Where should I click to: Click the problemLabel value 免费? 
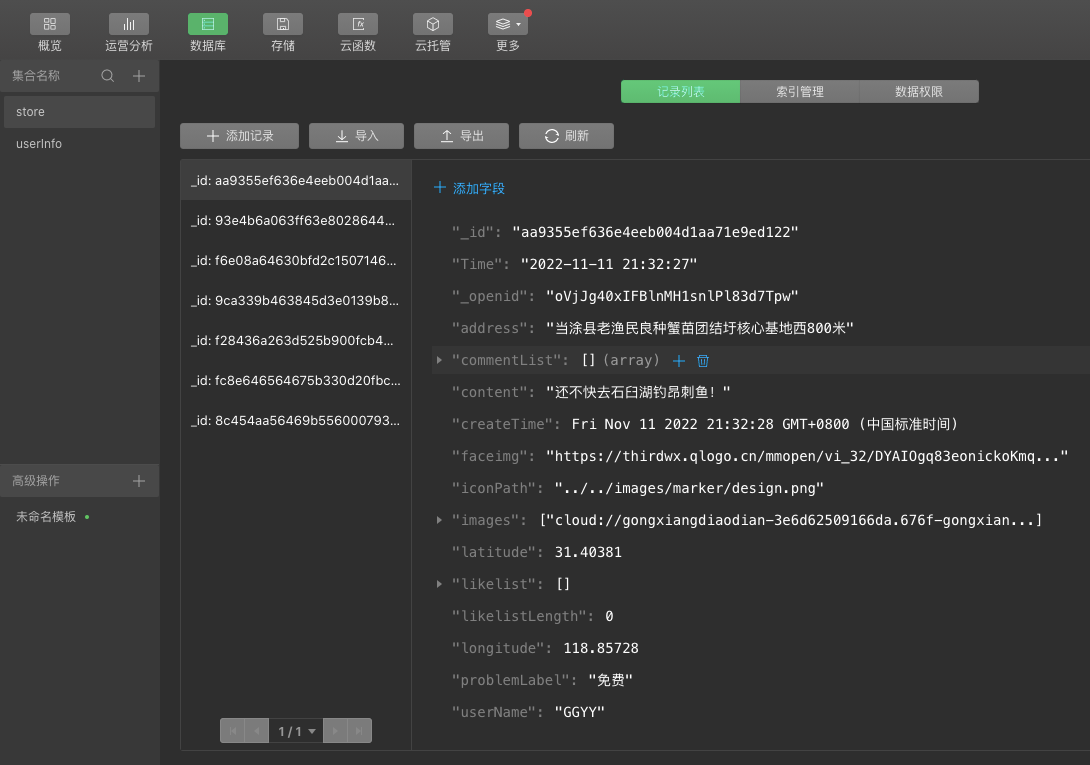[x=610, y=680]
